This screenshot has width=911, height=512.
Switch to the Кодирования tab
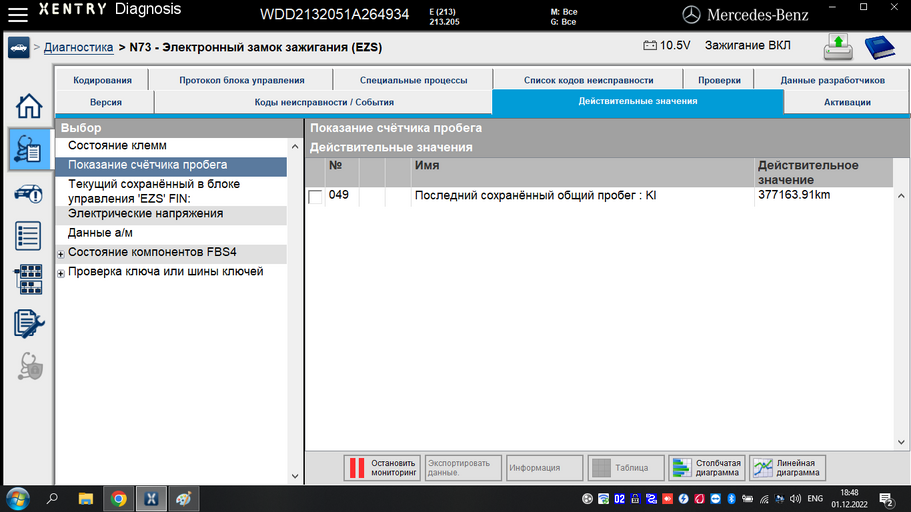[102, 80]
